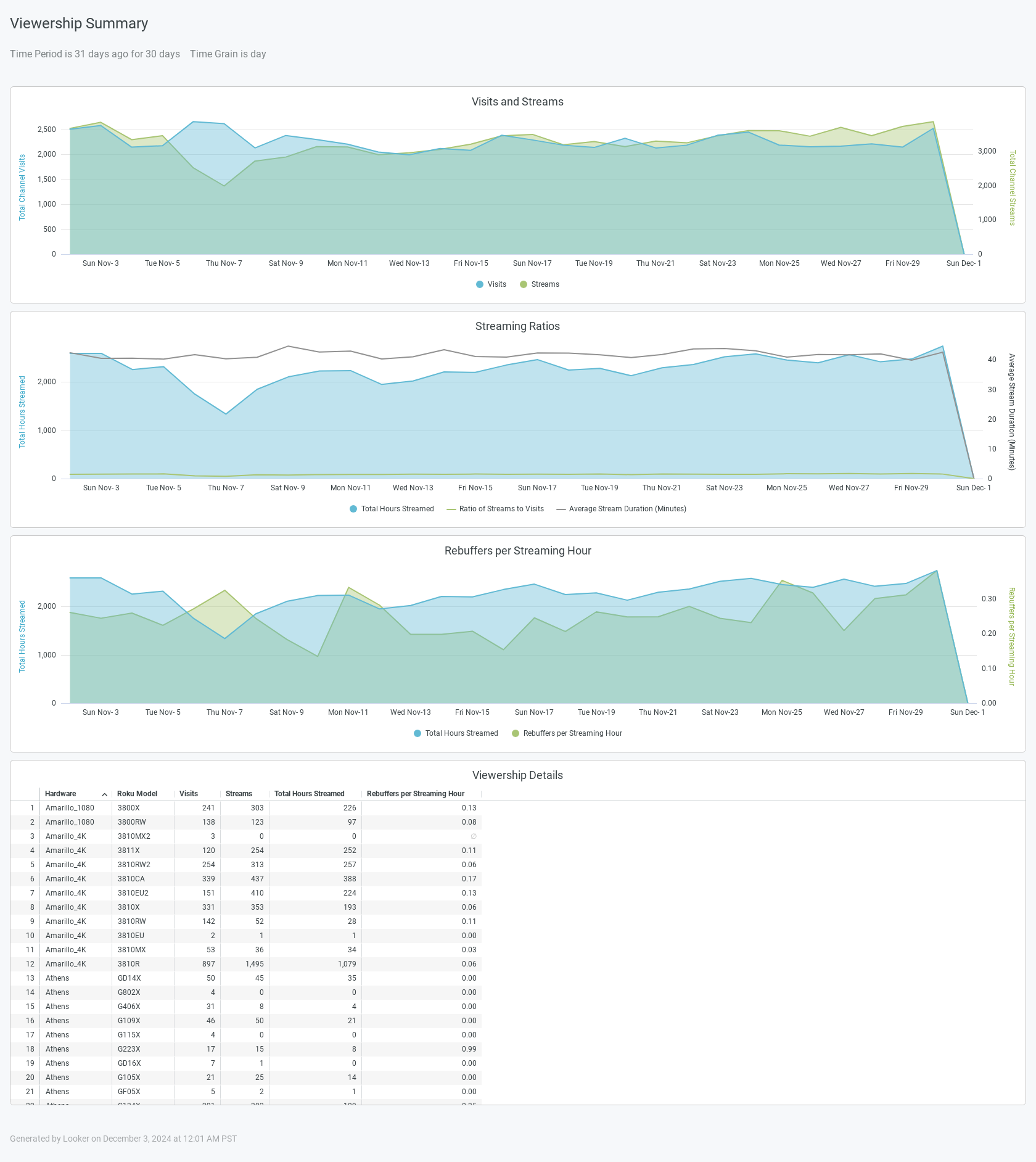Toggle Total Hours Streamed legend in Rebuffers chart
Image resolution: width=1036 pixels, height=1162 pixels.
[456, 733]
